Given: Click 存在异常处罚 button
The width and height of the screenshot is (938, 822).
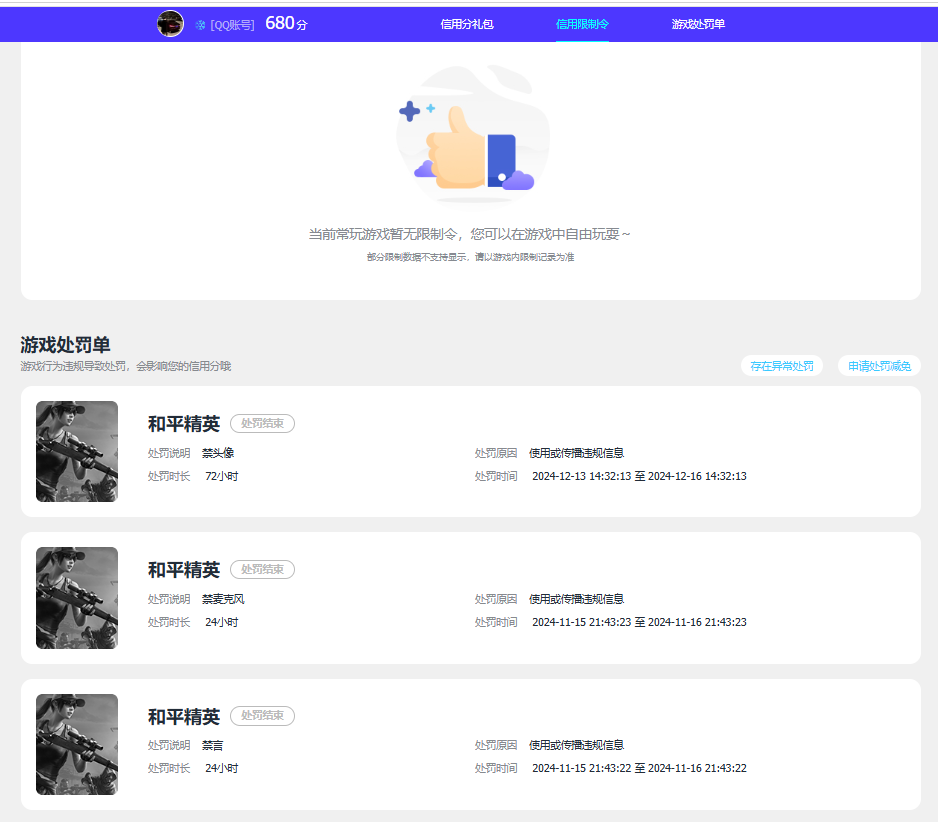Looking at the screenshot, I should point(782,366).
